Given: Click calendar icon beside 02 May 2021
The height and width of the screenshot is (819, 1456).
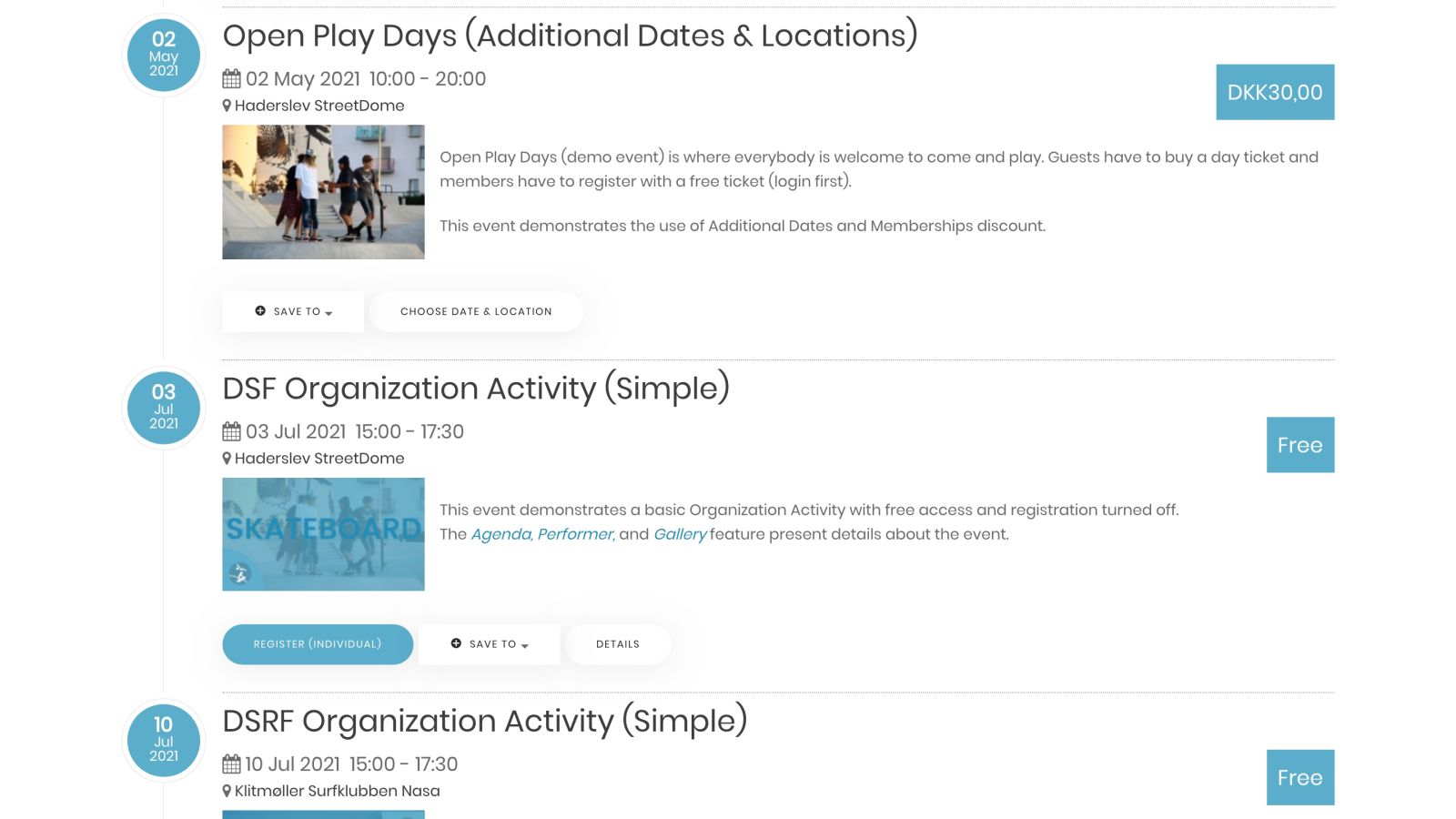Looking at the screenshot, I should (232, 79).
